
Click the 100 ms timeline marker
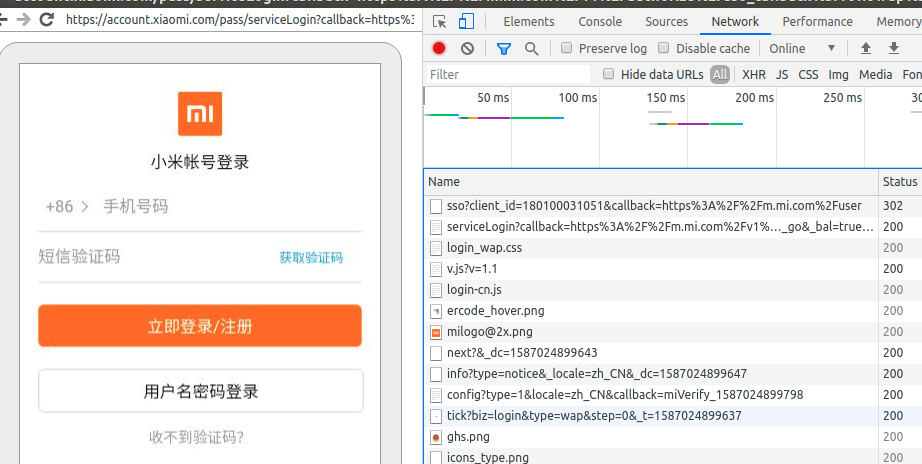(577, 98)
